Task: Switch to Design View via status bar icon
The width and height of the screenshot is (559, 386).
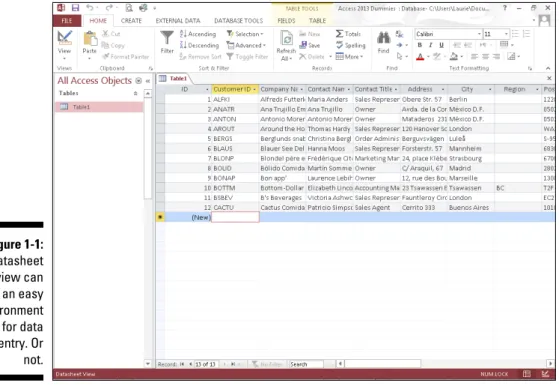Action: [x=545, y=374]
